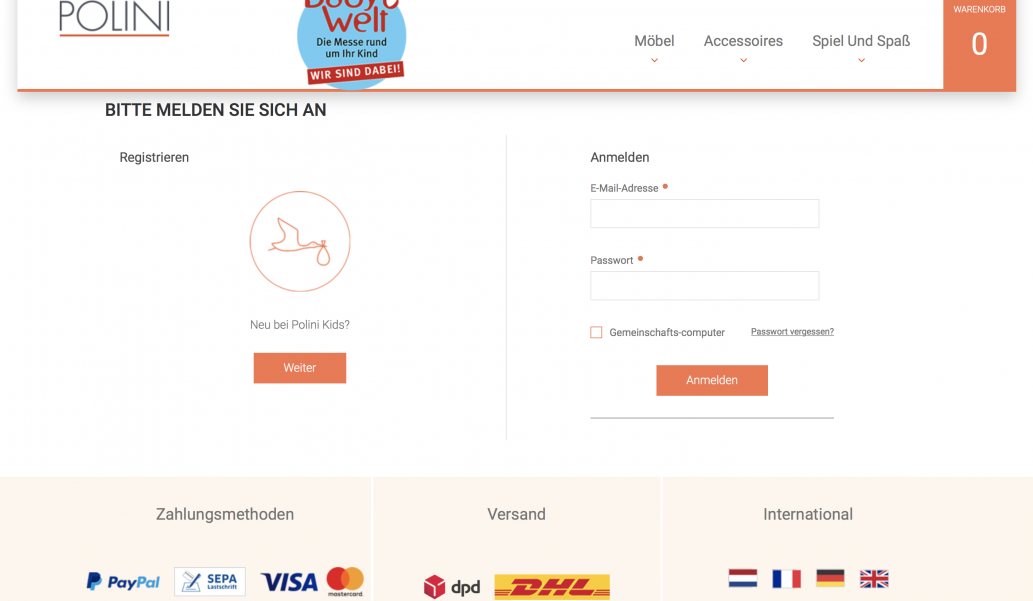Expand the Möbel menu chevron
The image size is (1033, 601).
[x=654, y=61]
